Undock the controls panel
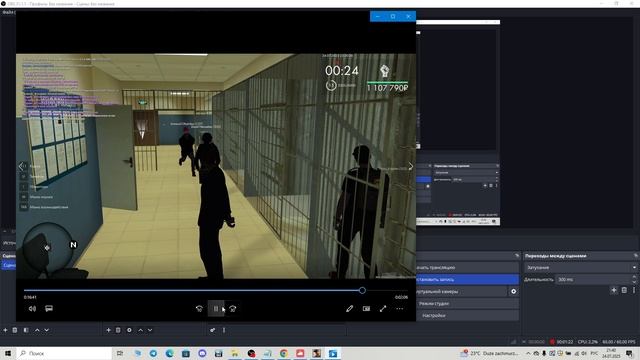This screenshot has height=360, width=640. [x=517, y=256]
